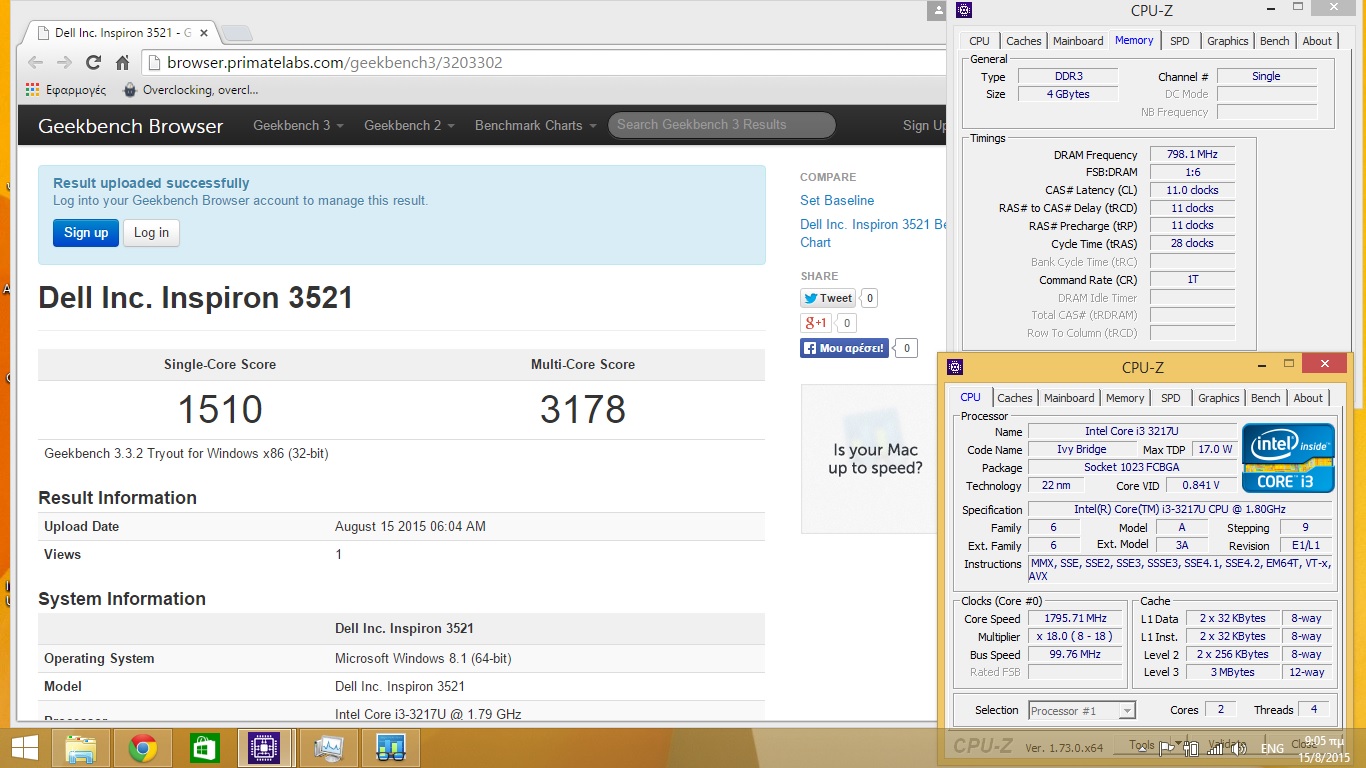Click the front CPU-Z window title icon
The height and width of the screenshot is (768, 1366).
coord(955,367)
